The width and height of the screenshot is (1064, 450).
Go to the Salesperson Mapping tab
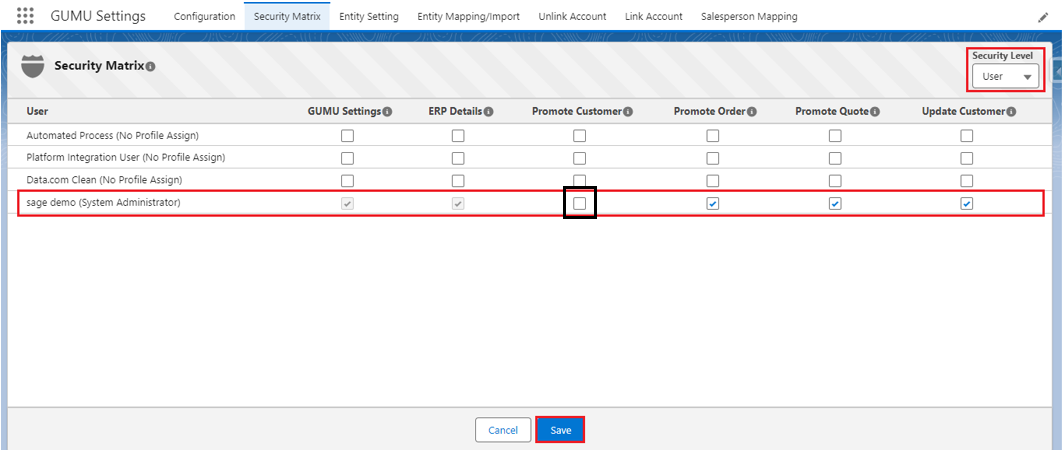(x=748, y=17)
